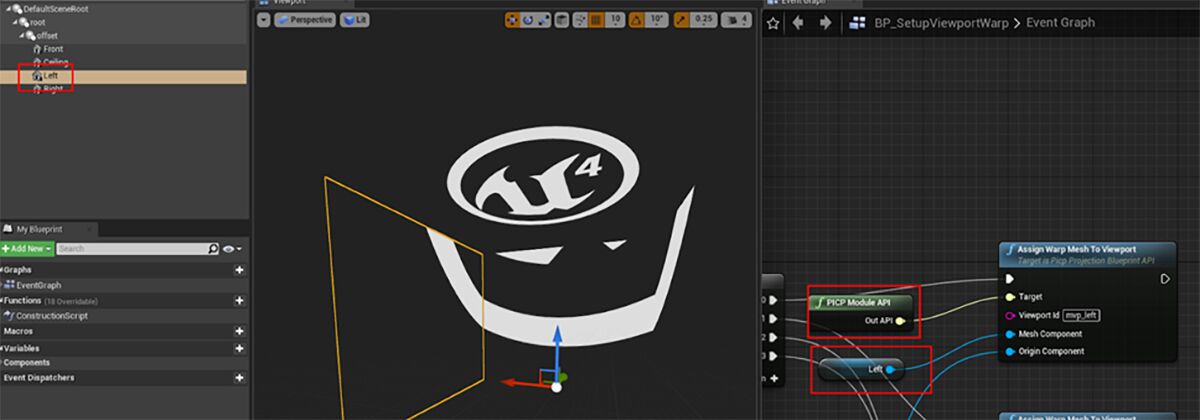Open grid snap size value 10
1200x420 pixels.
[x=616, y=20]
